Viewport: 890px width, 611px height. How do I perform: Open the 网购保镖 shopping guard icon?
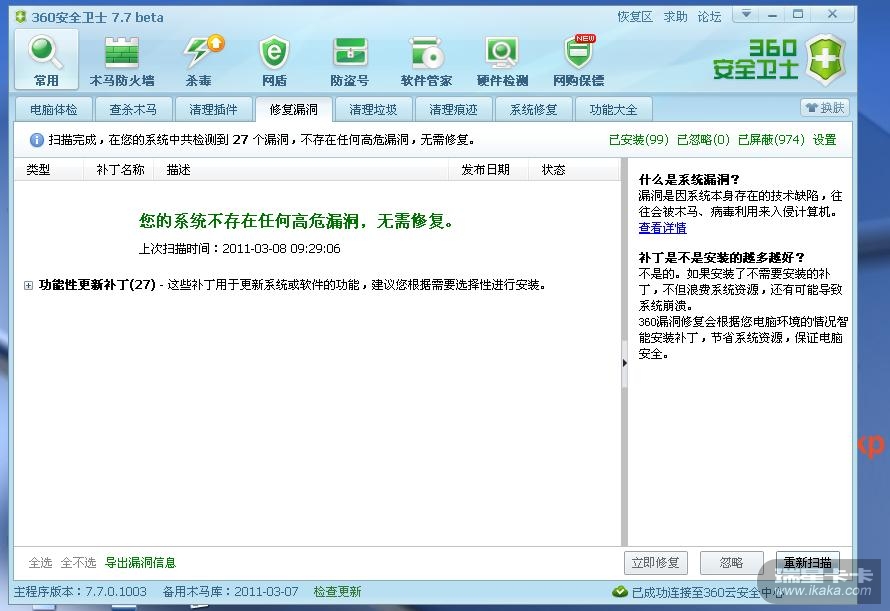coord(578,61)
